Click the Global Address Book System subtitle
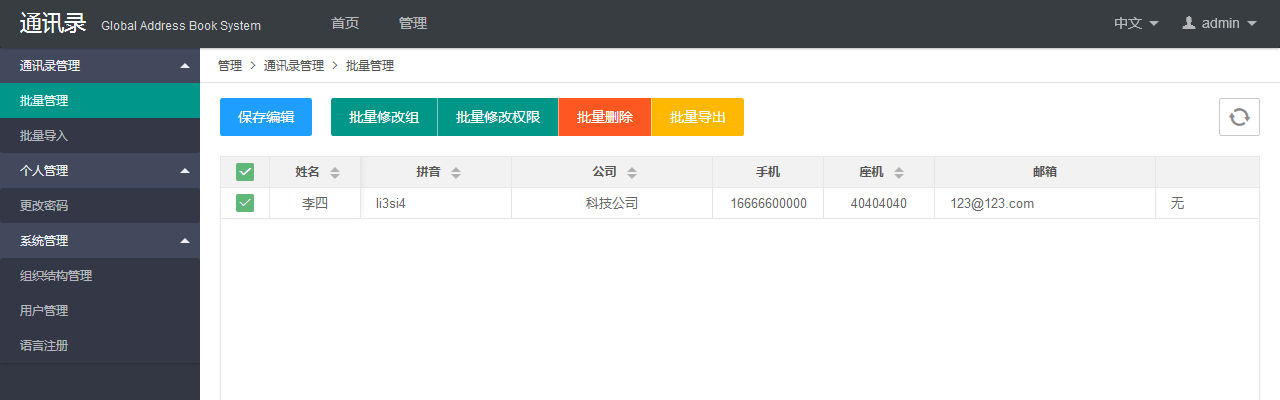Screen dimensions: 1280x400 coord(181,26)
